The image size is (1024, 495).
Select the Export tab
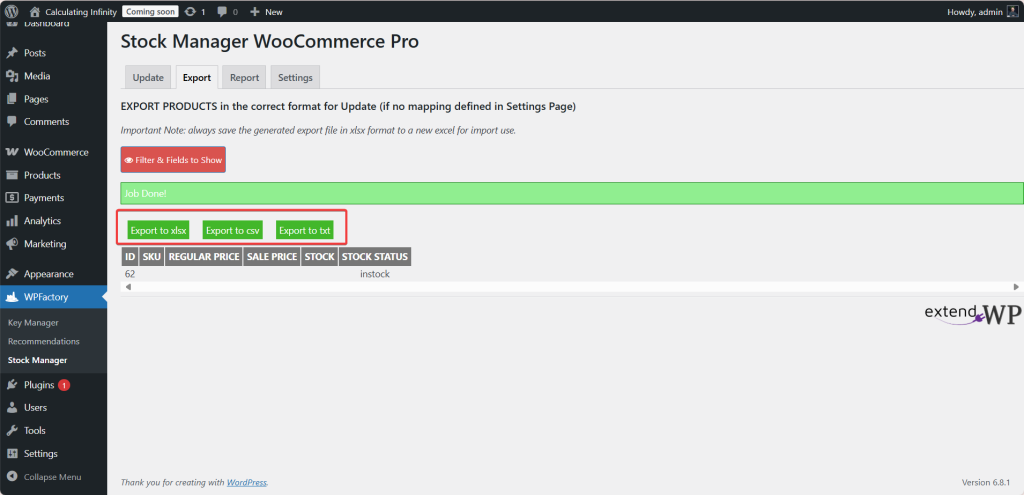coord(197,77)
